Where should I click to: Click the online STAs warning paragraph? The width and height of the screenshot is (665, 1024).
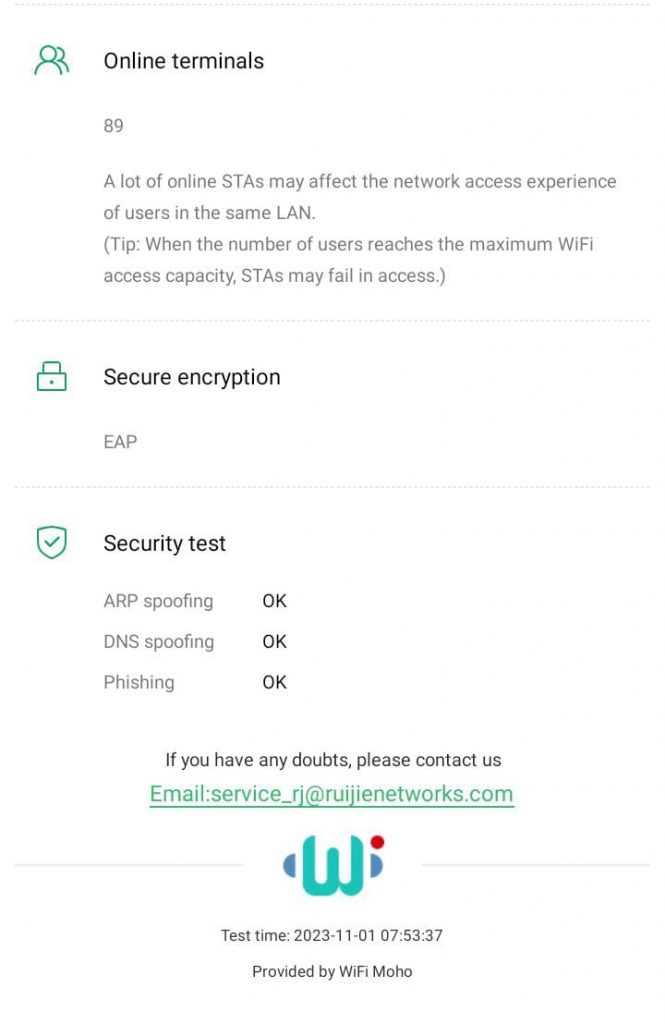(360, 197)
